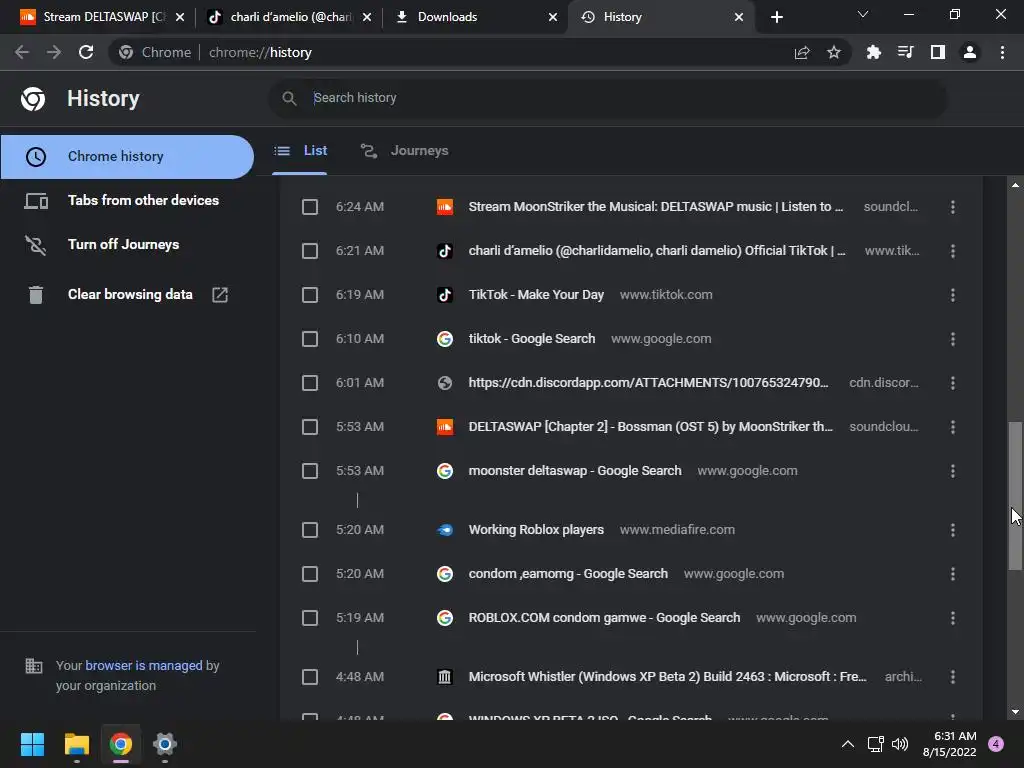Check the 6:01 AM discordapp entry checkbox
Image resolution: width=1024 pixels, height=768 pixels.
tap(310, 383)
